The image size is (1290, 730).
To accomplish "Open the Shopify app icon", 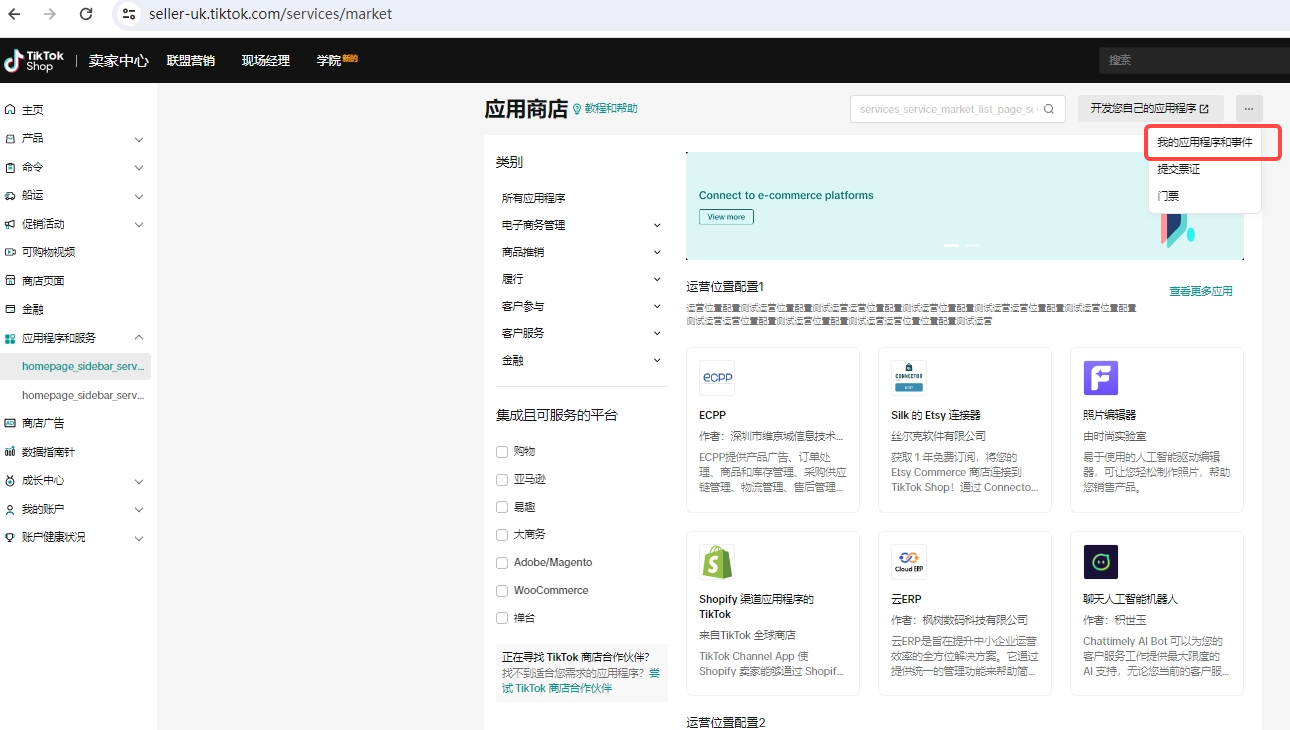I will [716, 562].
